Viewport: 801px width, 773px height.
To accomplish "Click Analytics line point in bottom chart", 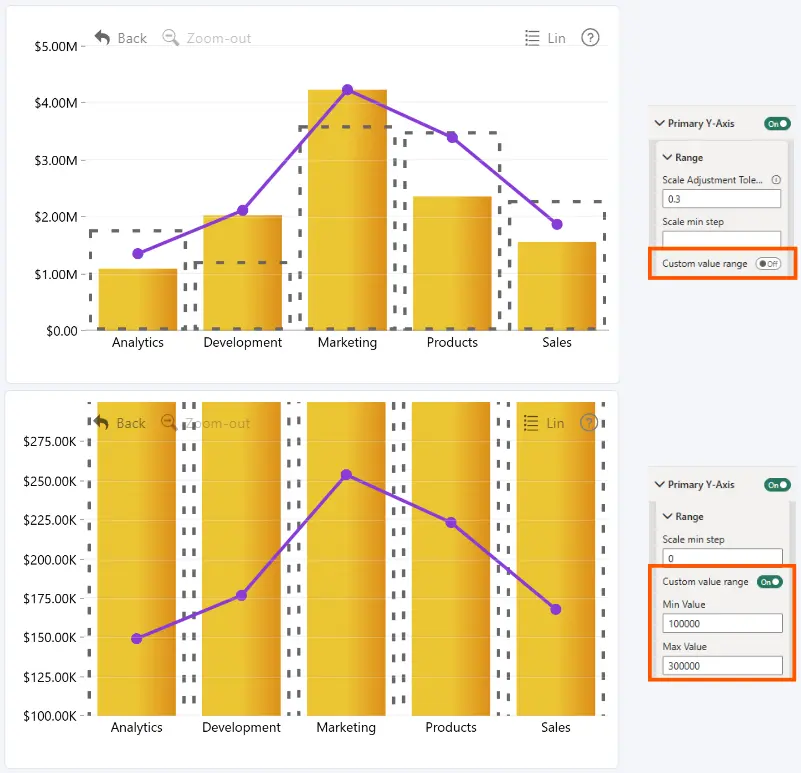I will (x=136, y=639).
